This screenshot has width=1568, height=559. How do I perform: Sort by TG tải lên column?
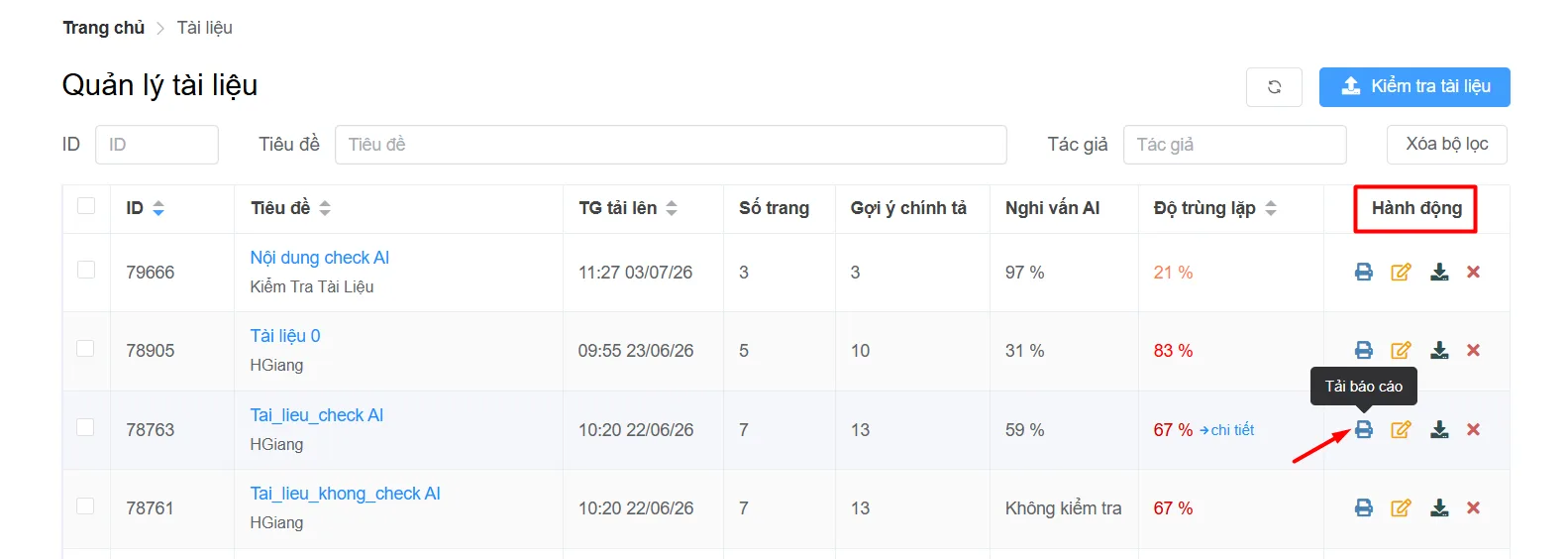[672, 208]
